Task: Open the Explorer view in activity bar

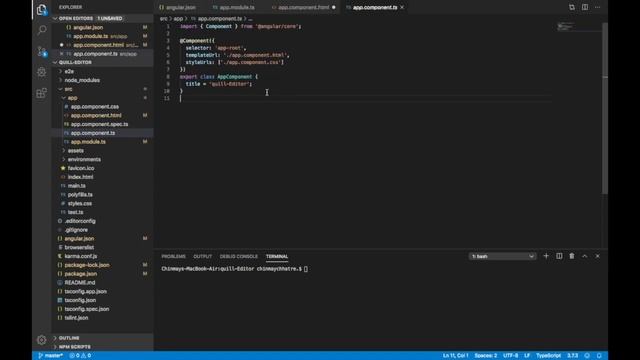Action: (42, 9)
